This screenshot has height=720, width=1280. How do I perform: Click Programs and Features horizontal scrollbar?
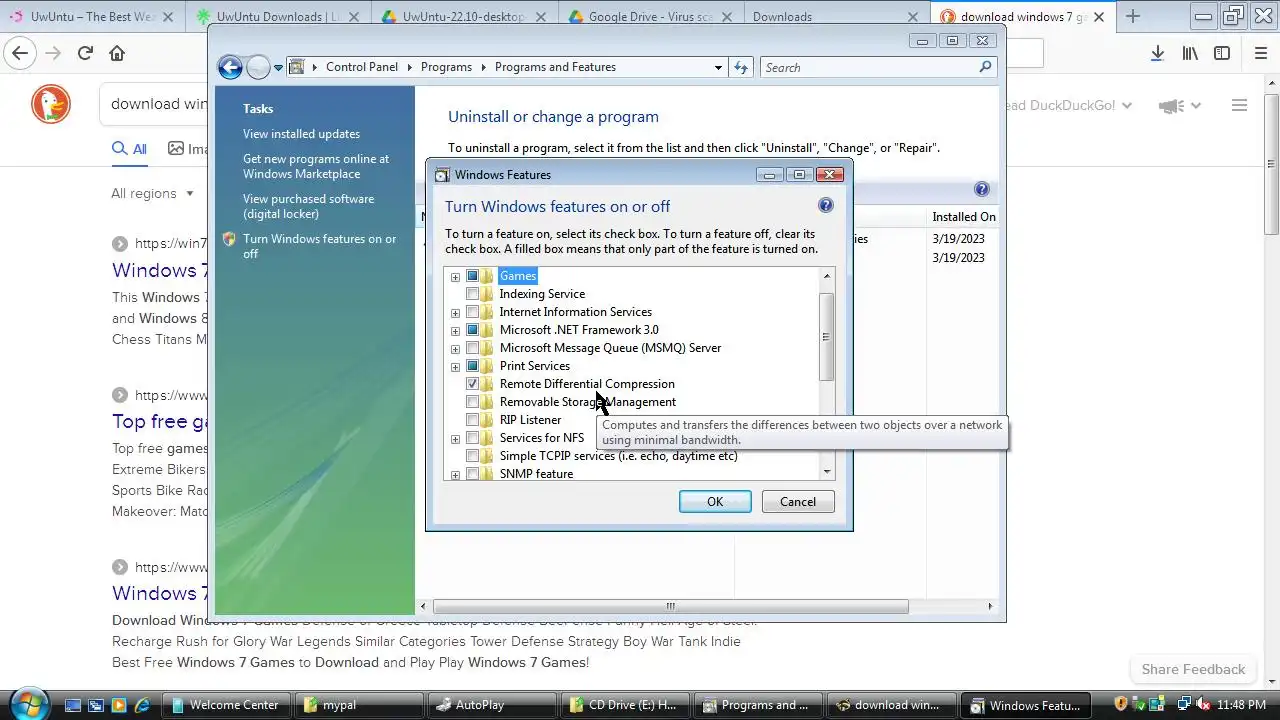click(670, 606)
